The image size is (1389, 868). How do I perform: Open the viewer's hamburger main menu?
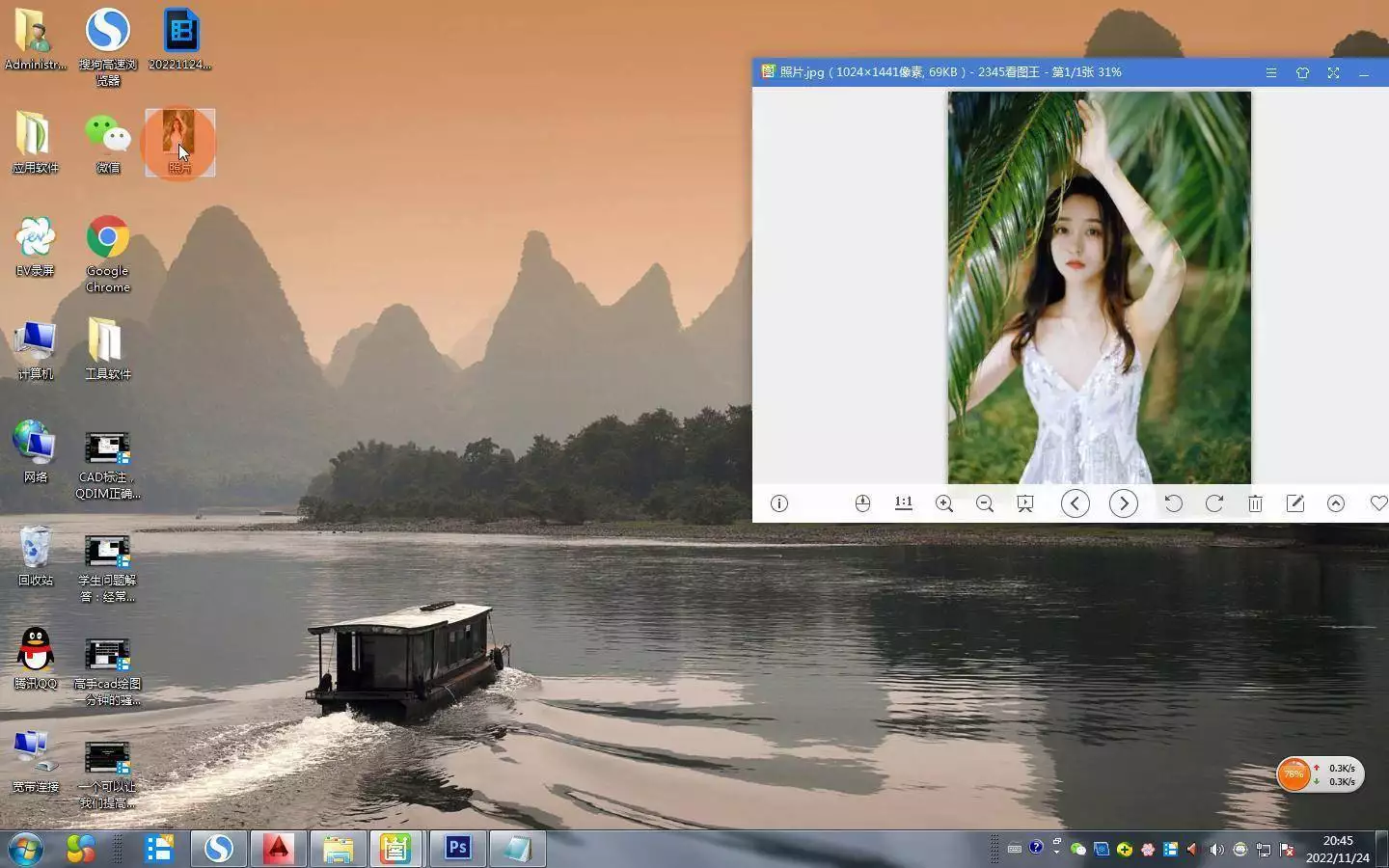(1271, 72)
